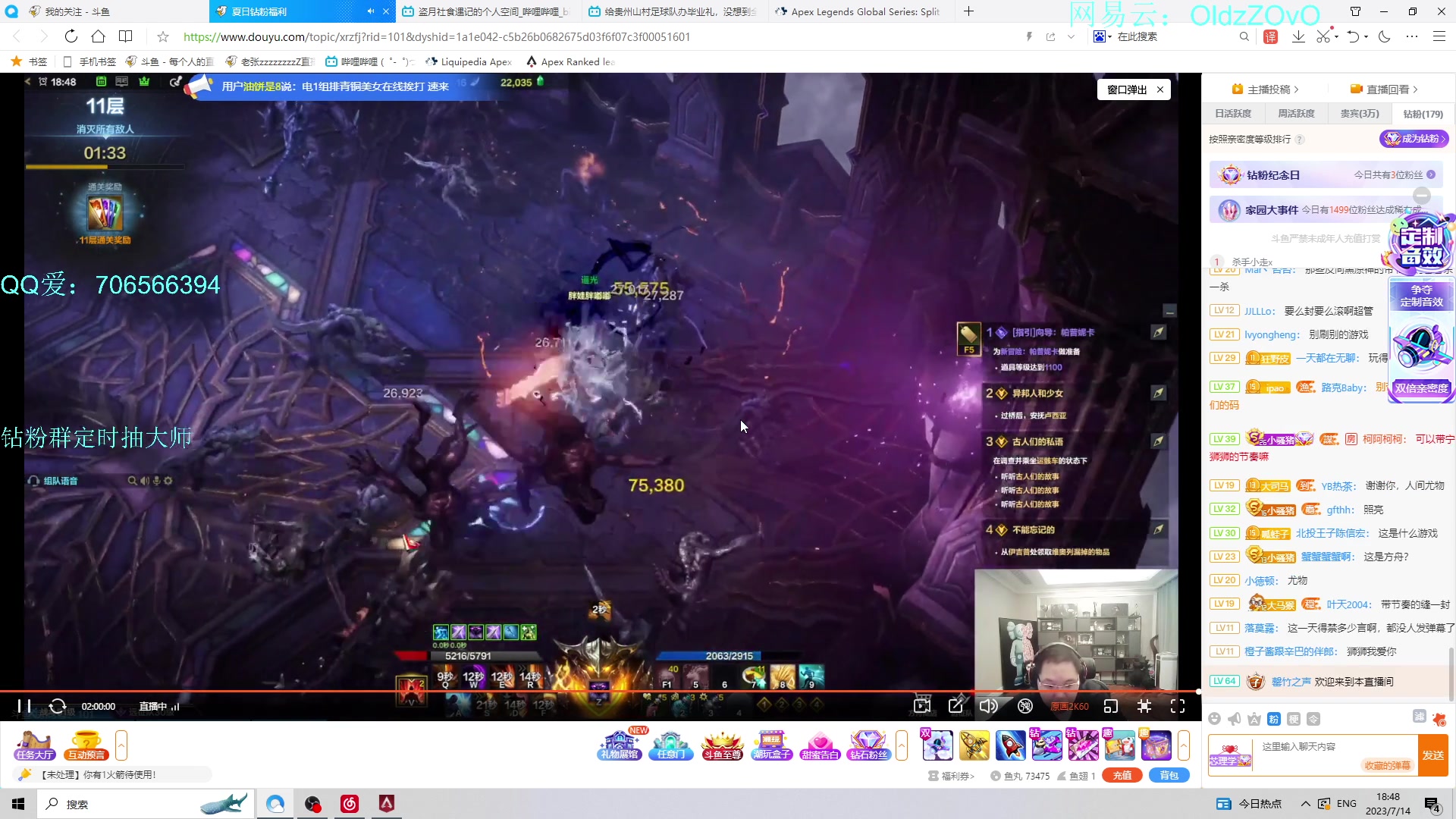This screenshot has width=1456, height=819.
Task: Select golden rocket gift
Action: (974, 745)
